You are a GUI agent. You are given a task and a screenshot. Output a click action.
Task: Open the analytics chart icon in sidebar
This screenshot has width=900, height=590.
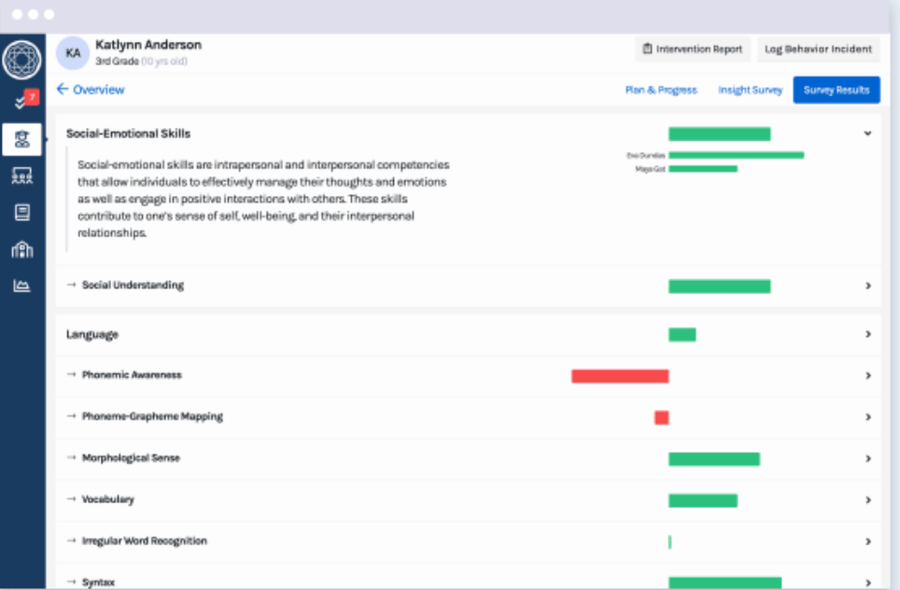coord(22,286)
